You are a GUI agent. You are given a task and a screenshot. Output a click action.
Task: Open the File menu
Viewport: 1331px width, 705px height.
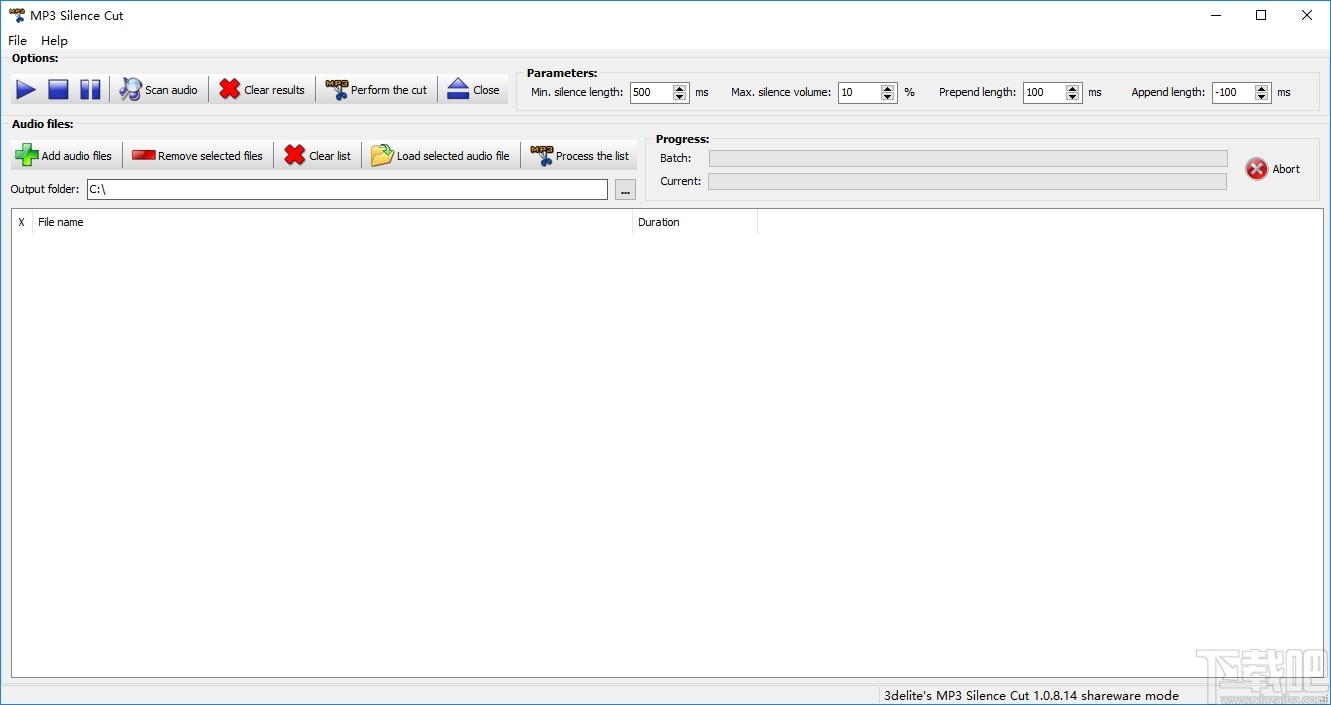tap(18, 41)
